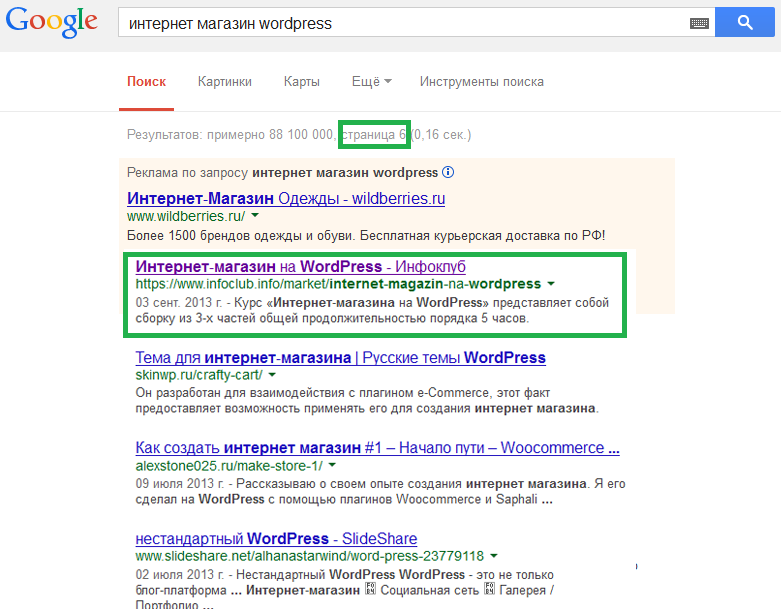Expand the arrow next to the slideshare.net URL
The height and width of the screenshot is (609, 781).
point(494,556)
